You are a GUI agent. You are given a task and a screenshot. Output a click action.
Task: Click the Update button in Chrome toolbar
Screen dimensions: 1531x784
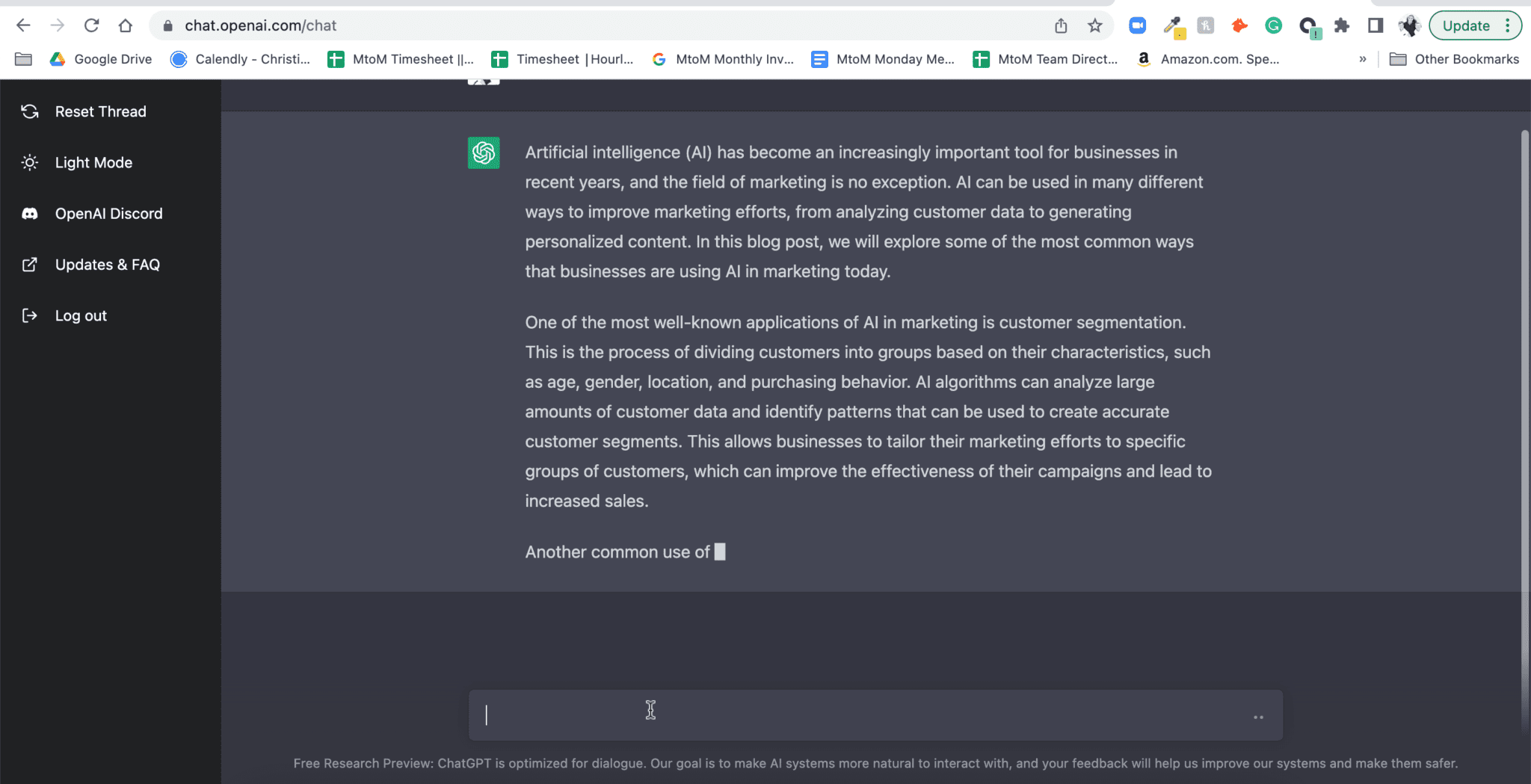coord(1466,25)
